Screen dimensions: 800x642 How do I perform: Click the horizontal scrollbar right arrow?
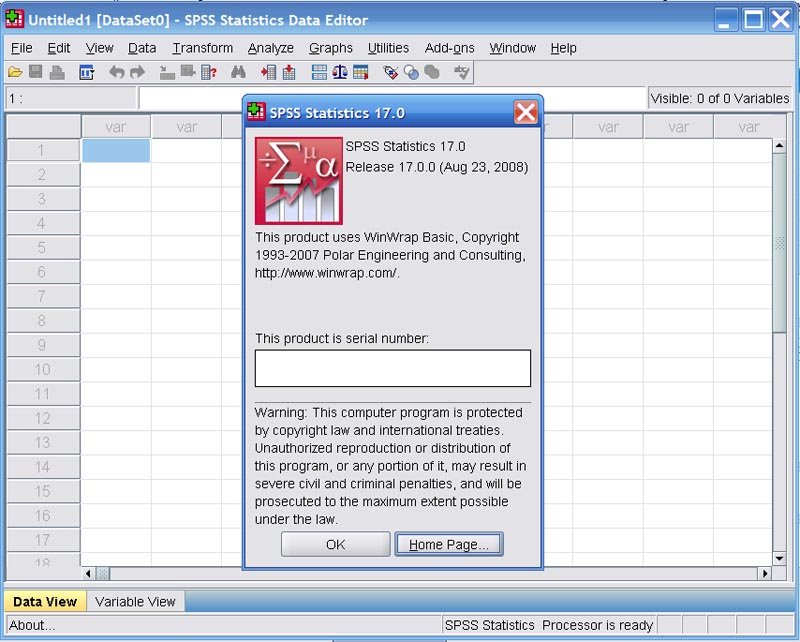click(x=765, y=574)
